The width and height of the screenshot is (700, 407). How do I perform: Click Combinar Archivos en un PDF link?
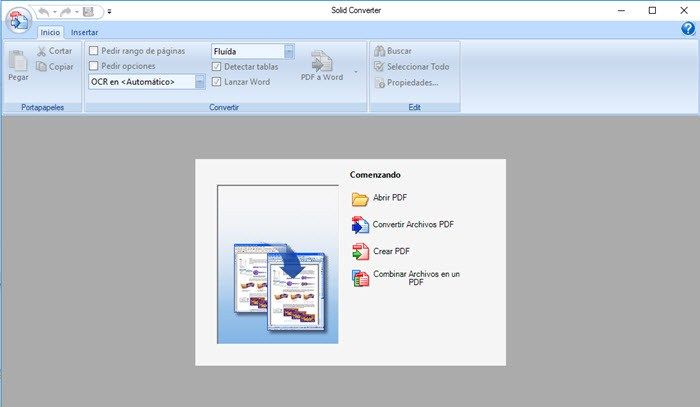click(406, 278)
